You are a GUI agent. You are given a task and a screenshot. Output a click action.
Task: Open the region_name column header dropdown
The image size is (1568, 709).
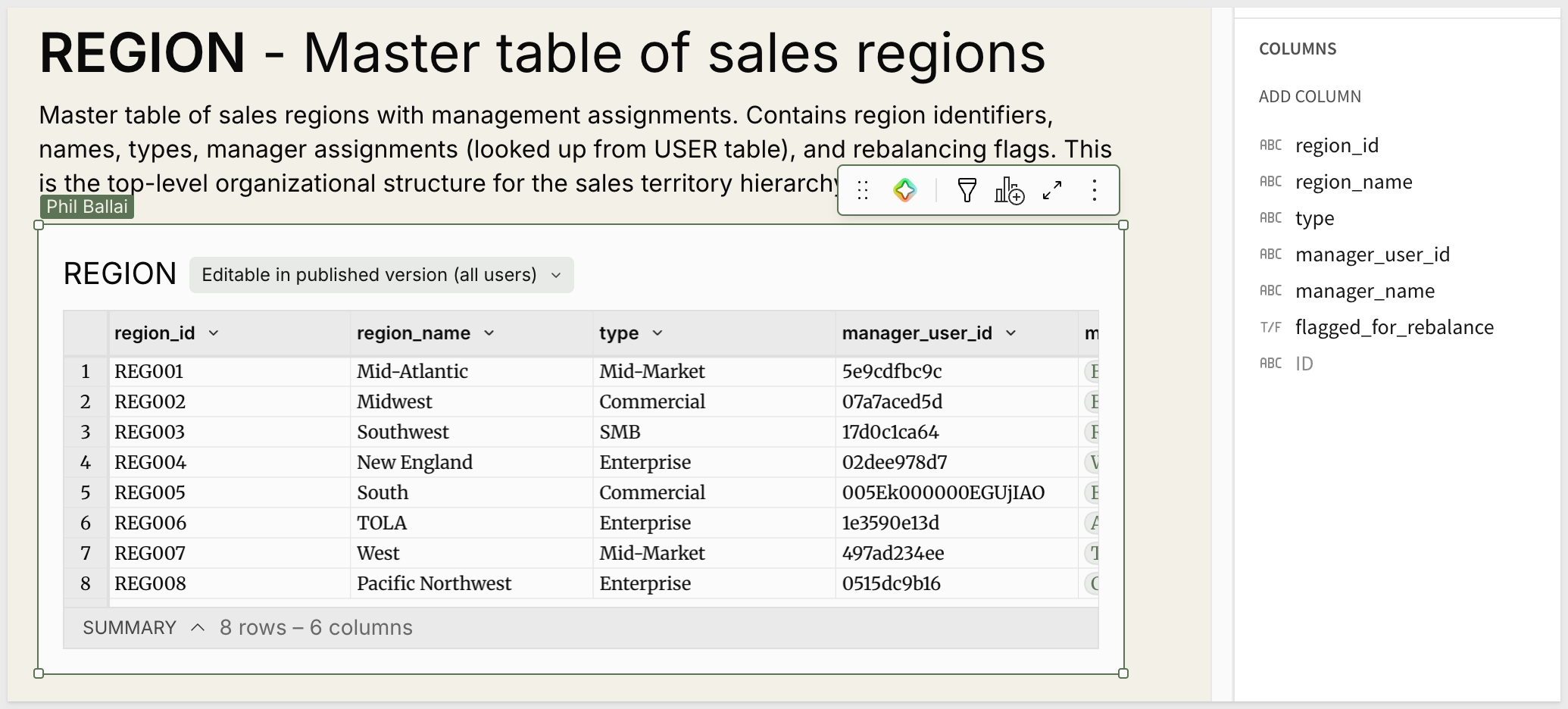[x=489, y=333]
